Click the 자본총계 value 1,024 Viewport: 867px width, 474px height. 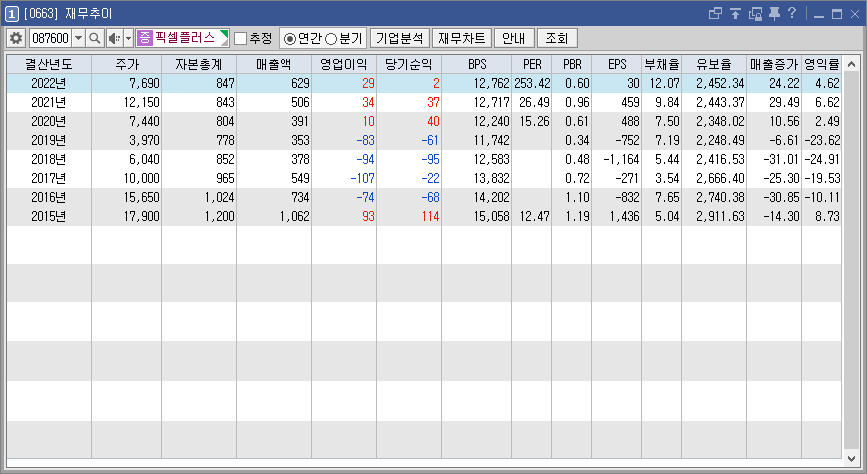click(220, 197)
